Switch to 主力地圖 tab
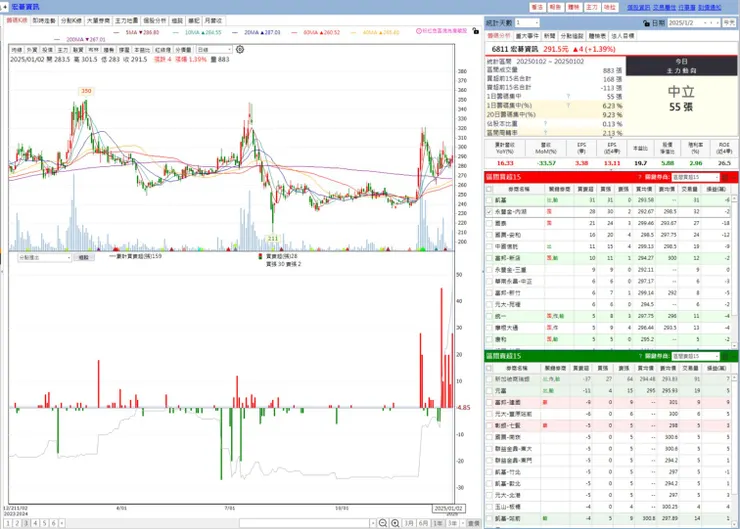Viewport: 740px width, 529px height. (126, 21)
